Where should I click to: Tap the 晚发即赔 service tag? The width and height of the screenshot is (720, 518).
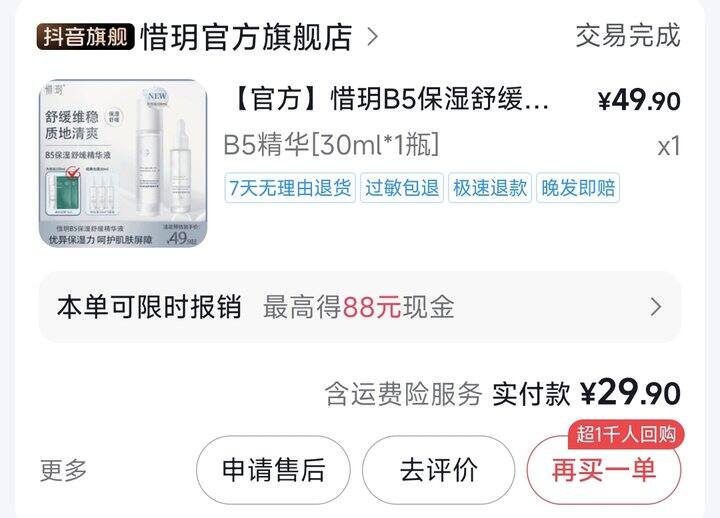(x=578, y=188)
